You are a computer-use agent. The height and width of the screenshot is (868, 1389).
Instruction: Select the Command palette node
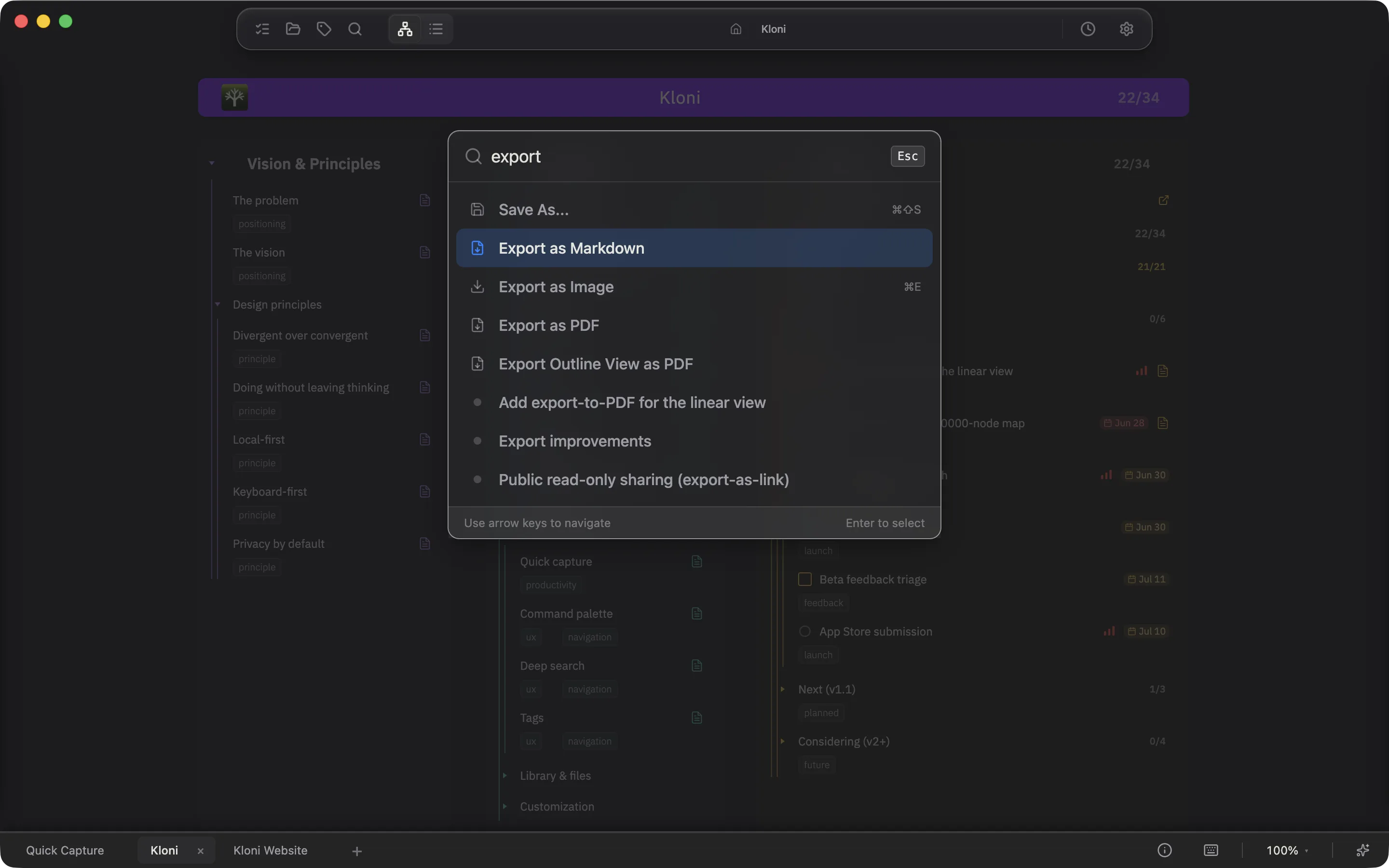point(566,614)
